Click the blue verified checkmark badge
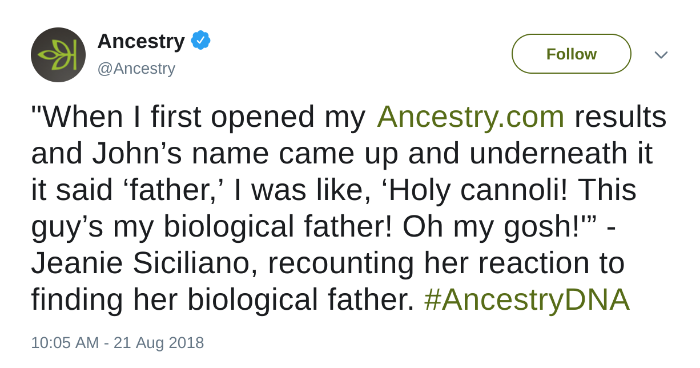 point(200,41)
